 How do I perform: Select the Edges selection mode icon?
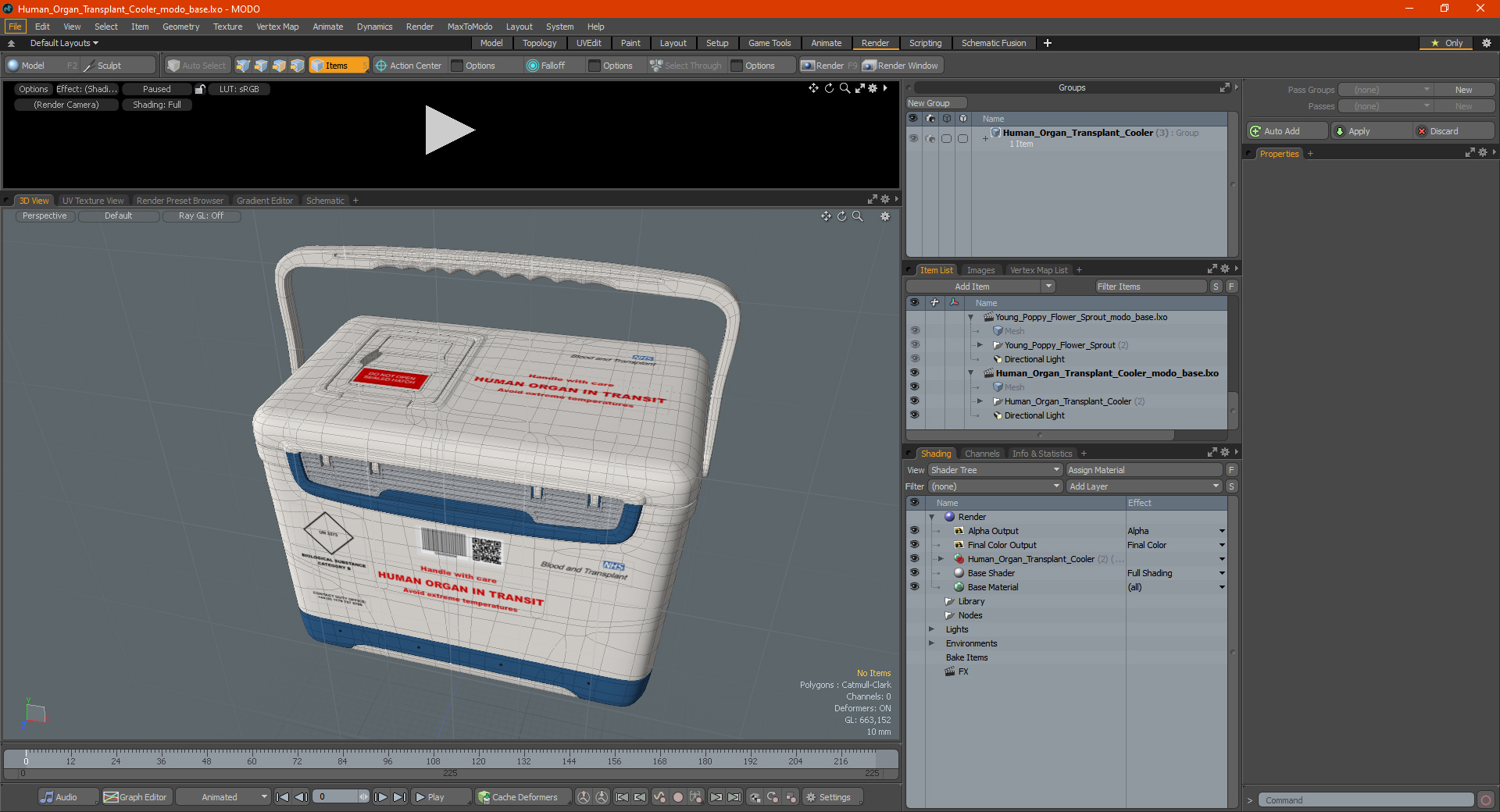[261, 66]
